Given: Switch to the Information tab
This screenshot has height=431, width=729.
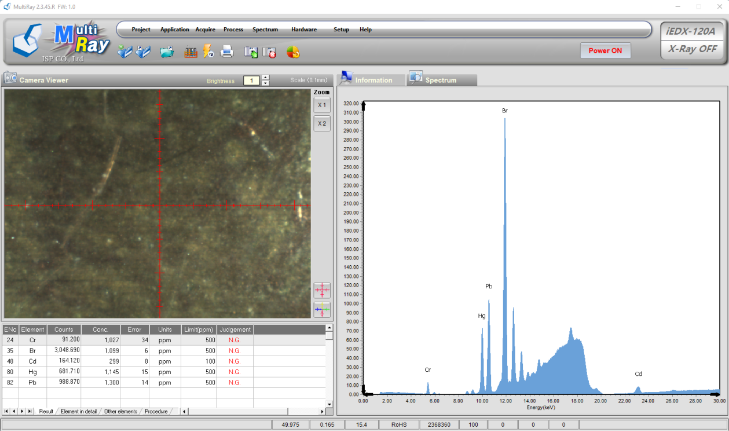Looking at the screenshot, I should [367, 79].
